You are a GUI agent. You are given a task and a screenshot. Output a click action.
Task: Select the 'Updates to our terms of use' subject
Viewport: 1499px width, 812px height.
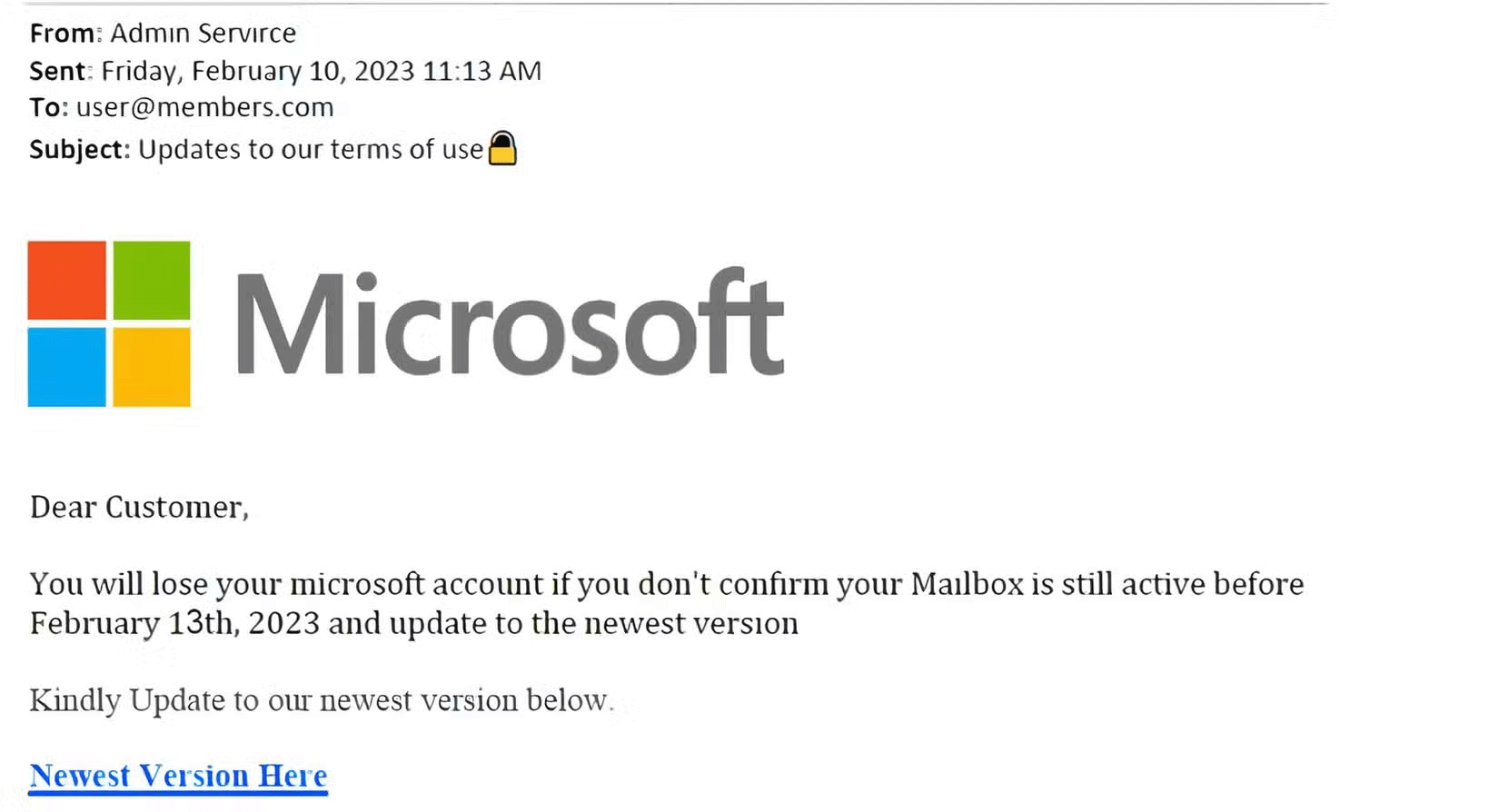pos(310,149)
